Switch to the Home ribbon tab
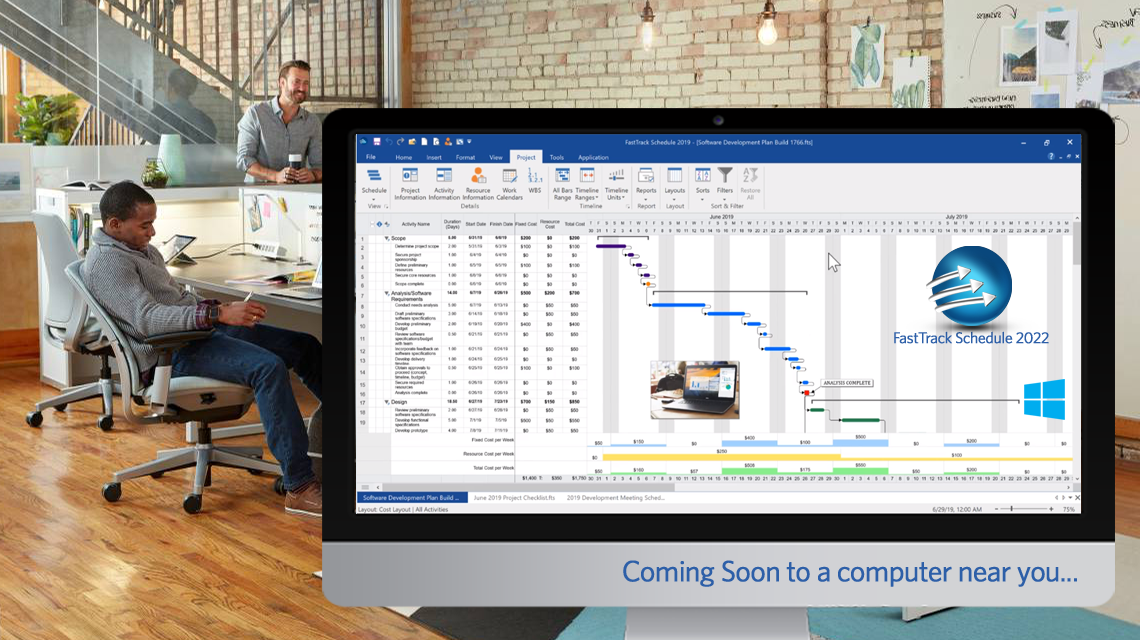 tap(404, 157)
